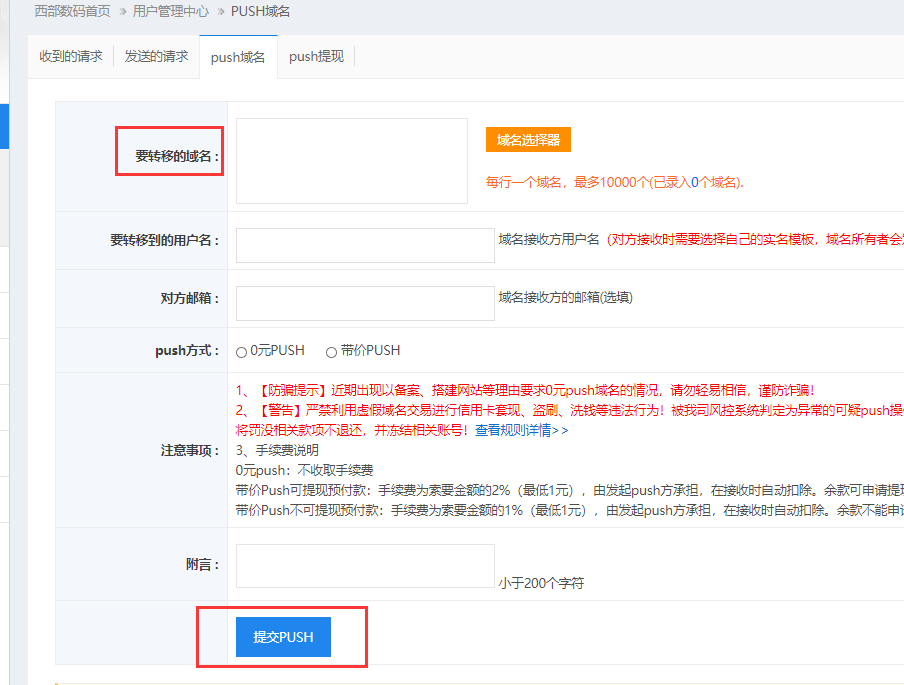Open the 查看规则详情>> link

coord(521,430)
